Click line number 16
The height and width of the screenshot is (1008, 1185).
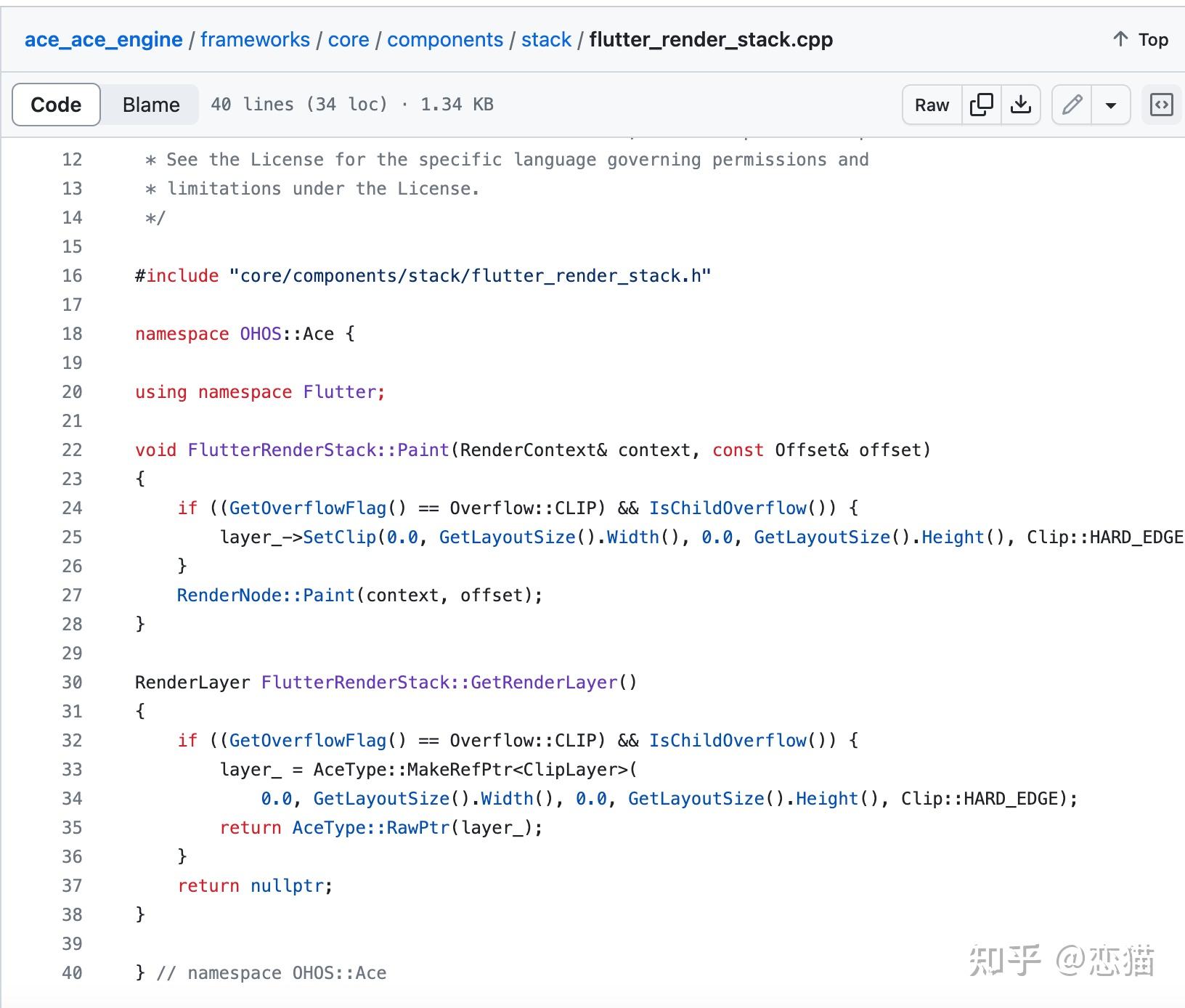coord(72,275)
